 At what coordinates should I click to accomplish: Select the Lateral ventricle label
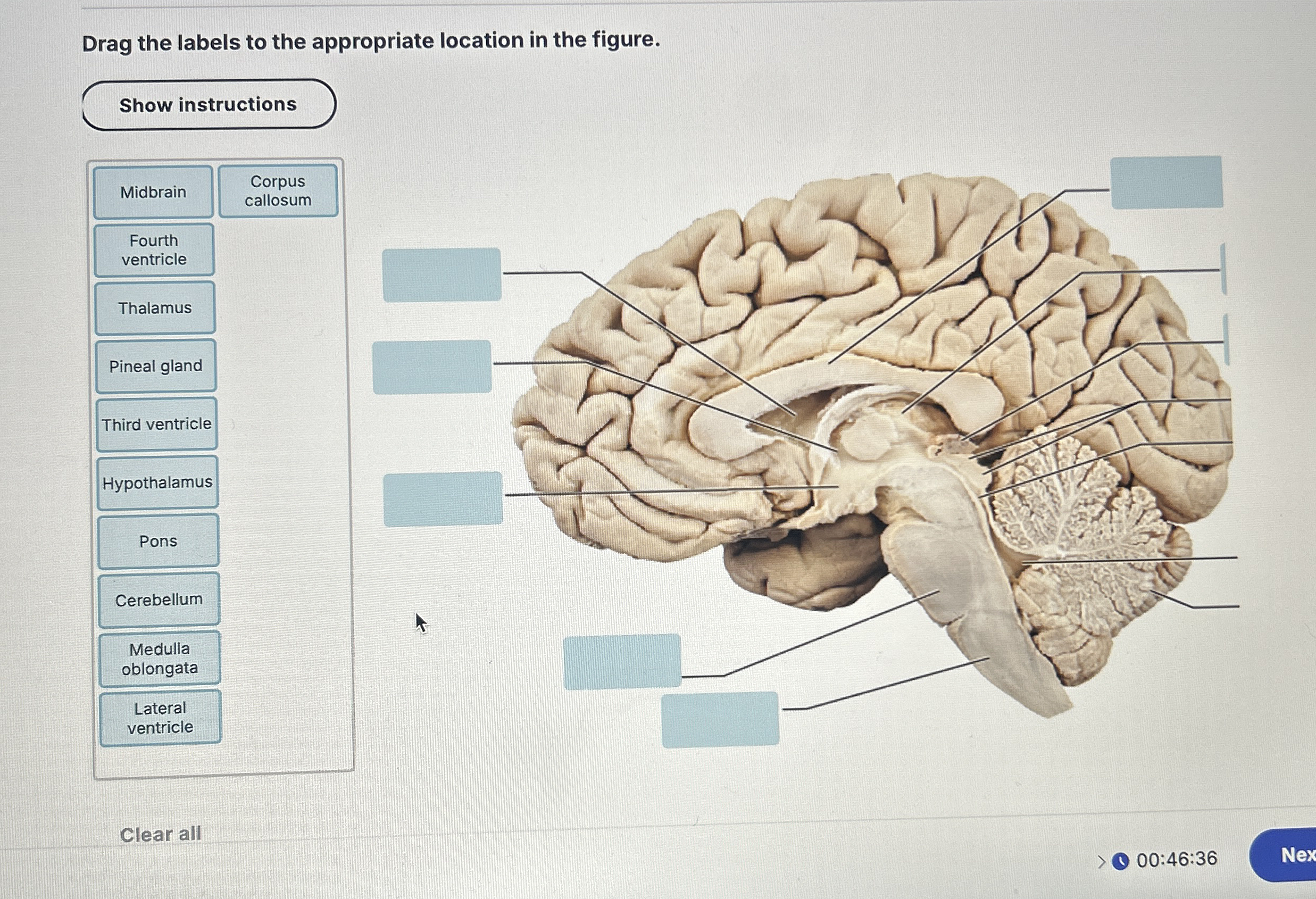pyautogui.click(x=160, y=718)
